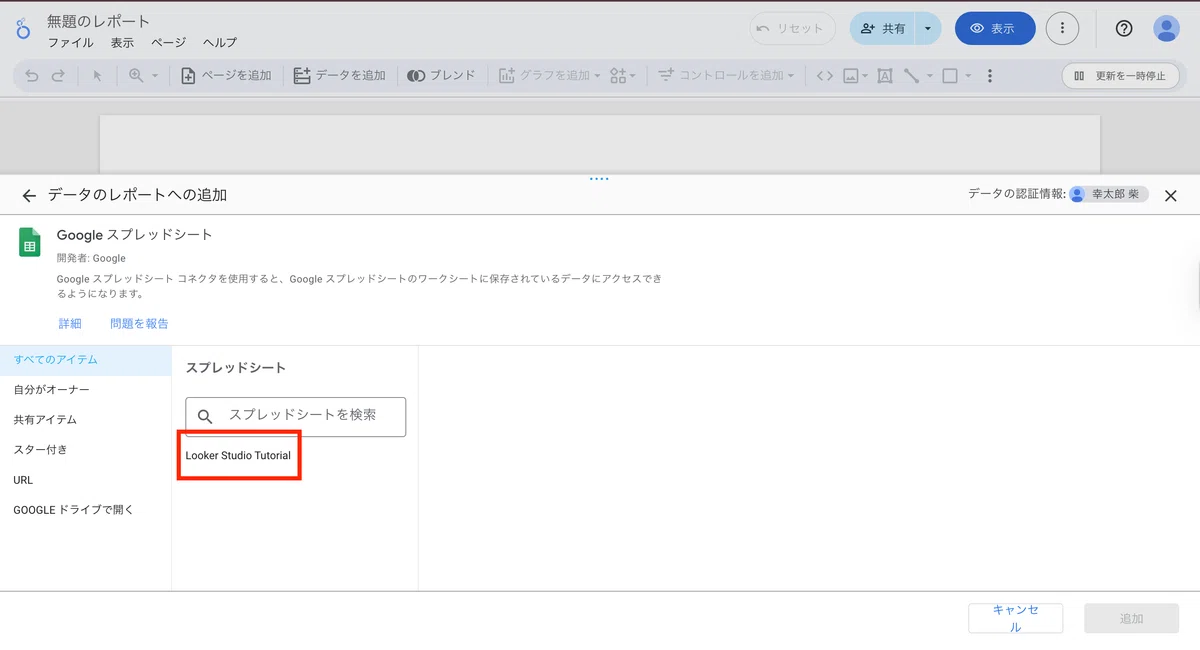Open the ページ menu

point(168,43)
